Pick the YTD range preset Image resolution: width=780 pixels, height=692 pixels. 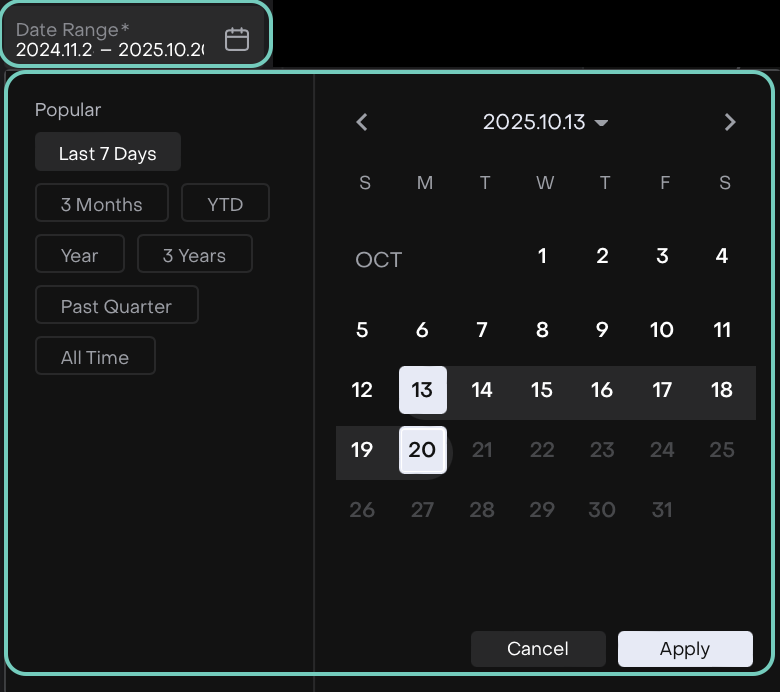tap(225, 204)
